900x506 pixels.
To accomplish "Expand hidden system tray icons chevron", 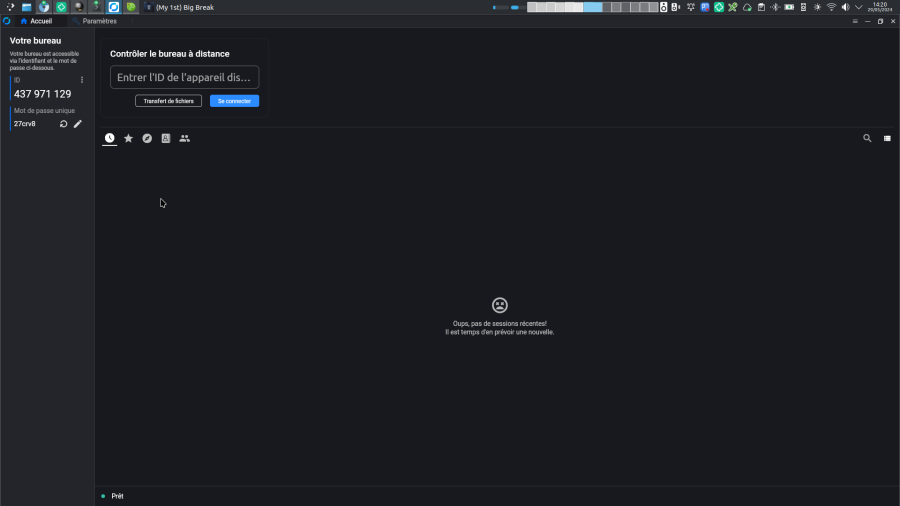I will pos(859,7).
